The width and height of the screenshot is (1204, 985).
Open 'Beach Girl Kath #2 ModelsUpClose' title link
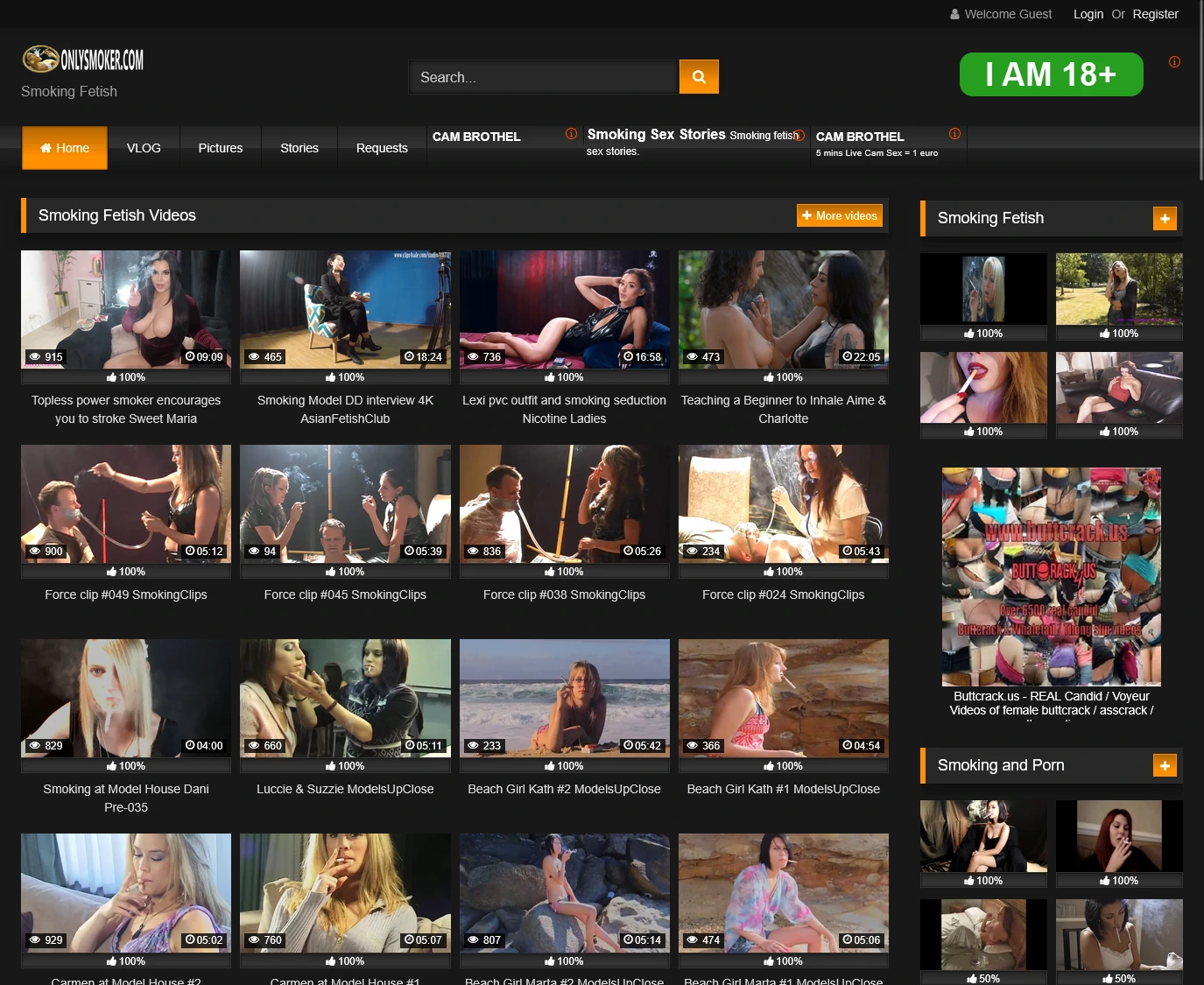pyautogui.click(x=565, y=789)
